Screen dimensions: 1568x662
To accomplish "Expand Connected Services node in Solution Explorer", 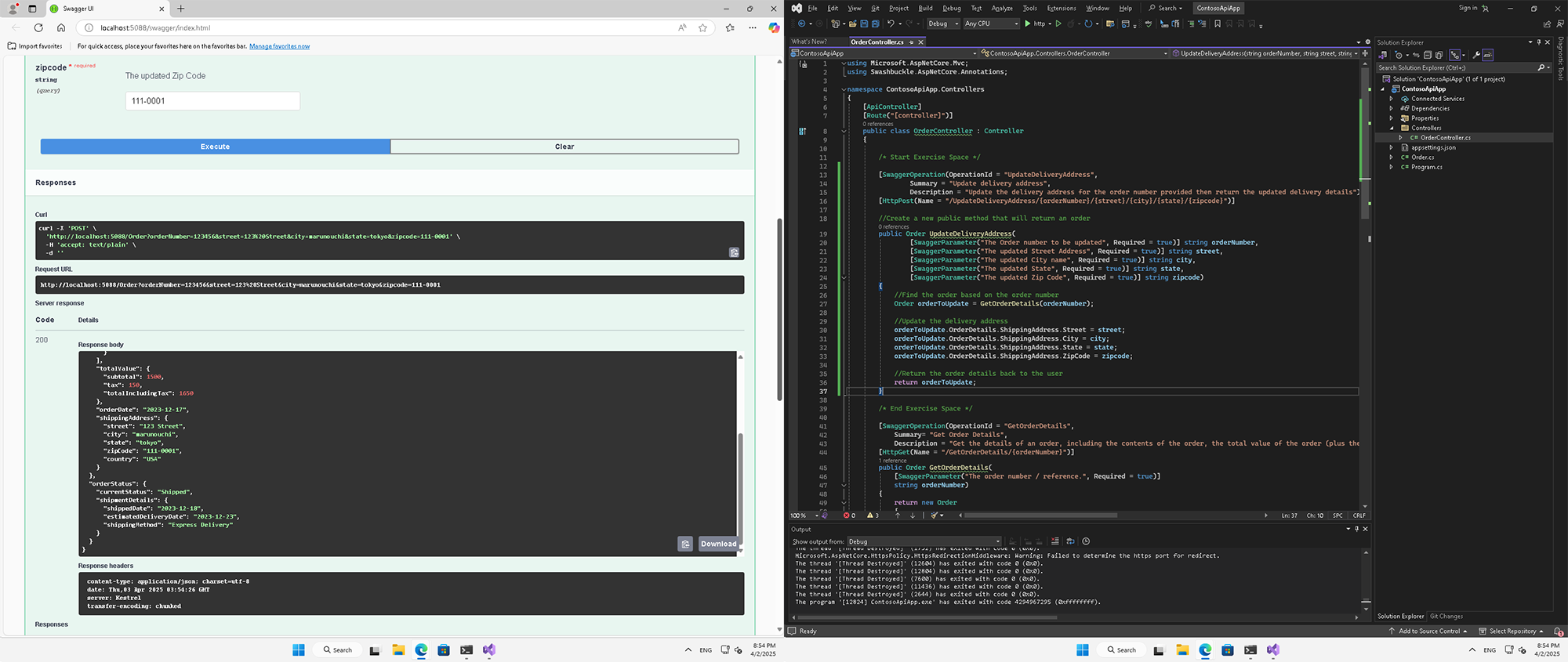I will (x=1392, y=99).
